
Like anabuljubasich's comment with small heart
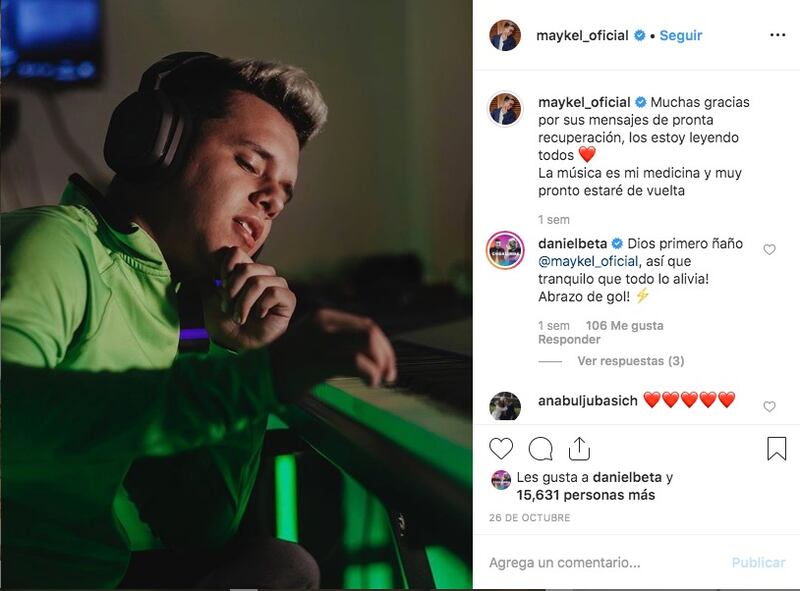[769, 407]
